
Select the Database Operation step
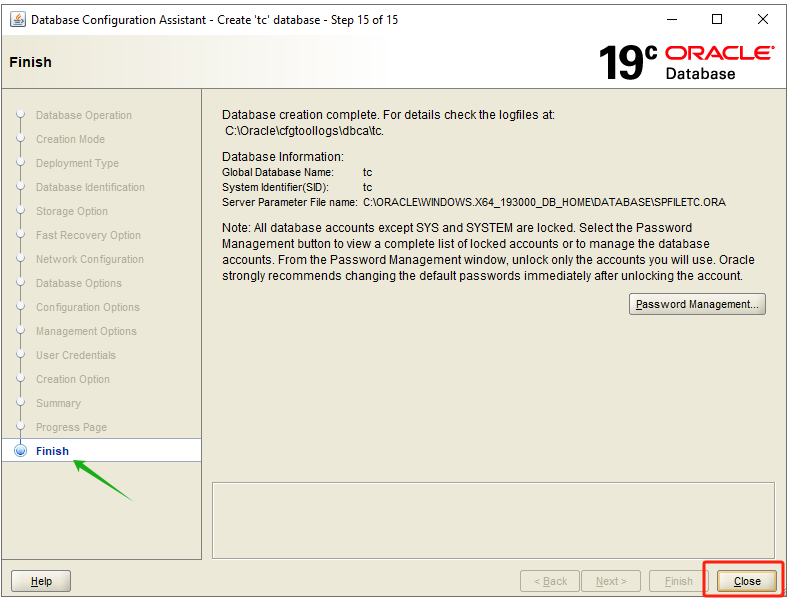(x=84, y=115)
